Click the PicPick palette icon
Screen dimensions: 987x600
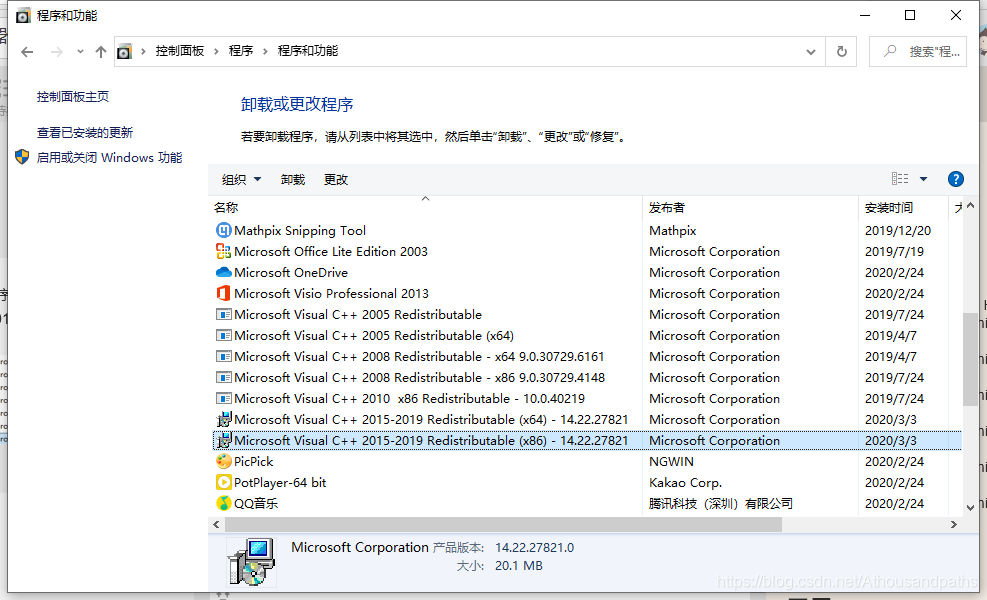(x=223, y=461)
